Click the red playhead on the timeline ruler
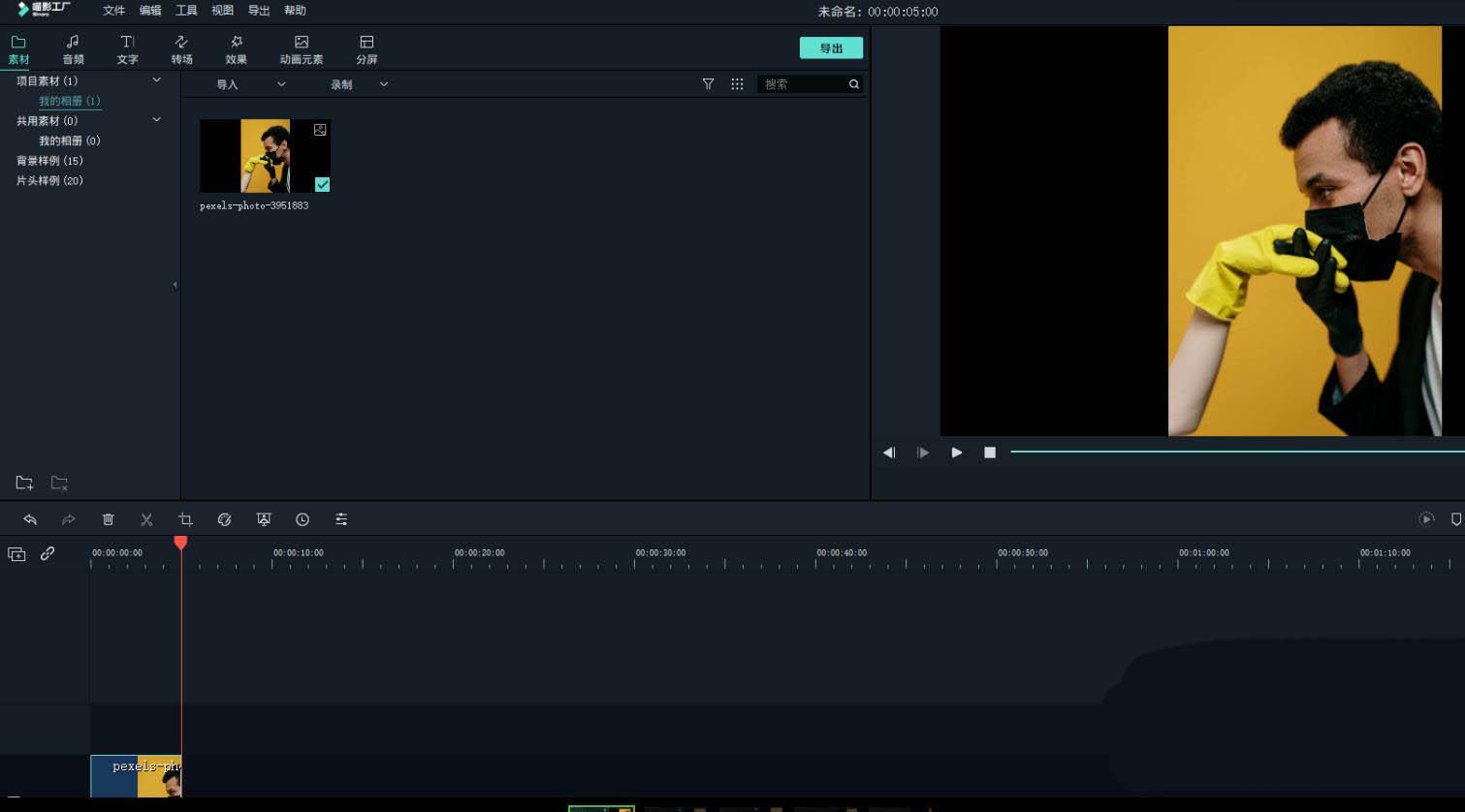 (x=180, y=543)
